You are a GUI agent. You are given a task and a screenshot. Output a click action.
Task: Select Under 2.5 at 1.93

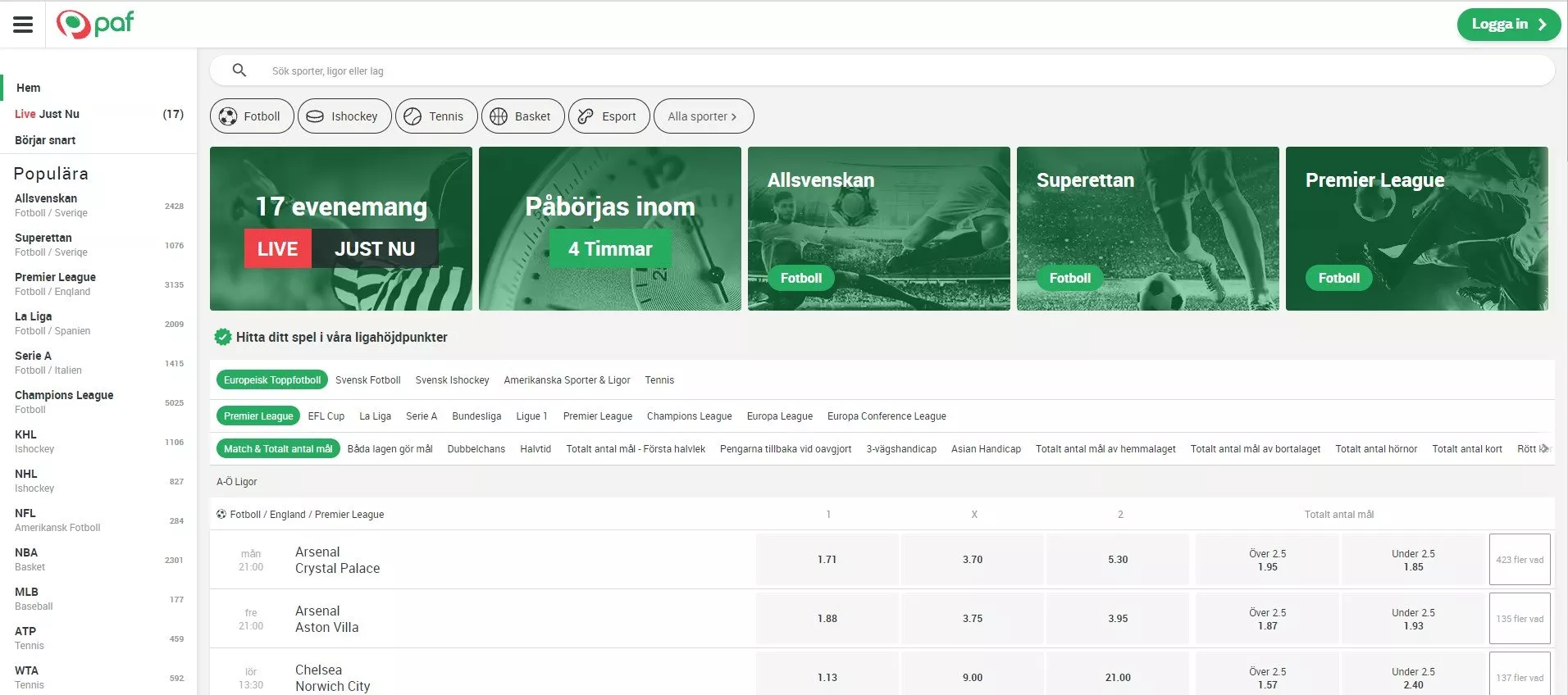click(1413, 619)
